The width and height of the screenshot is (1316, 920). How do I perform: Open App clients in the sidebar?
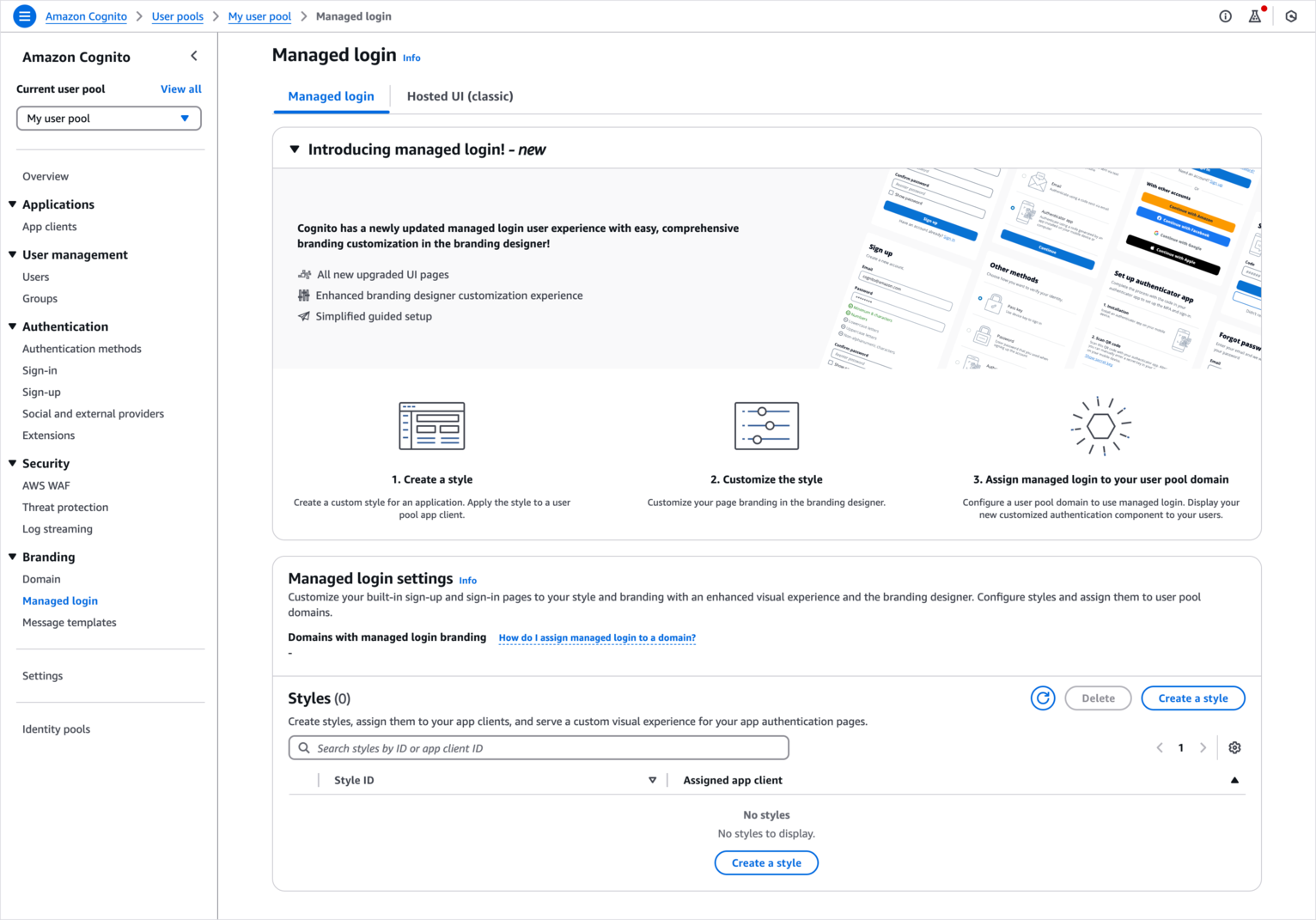50,227
